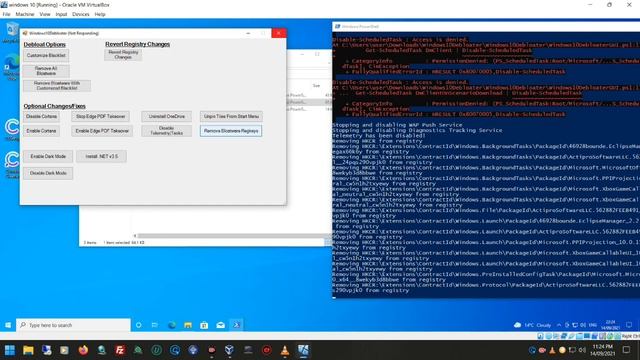The image size is (640, 360).
Task: Open VirtualBox View menu
Action: click(x=45, y=14)
